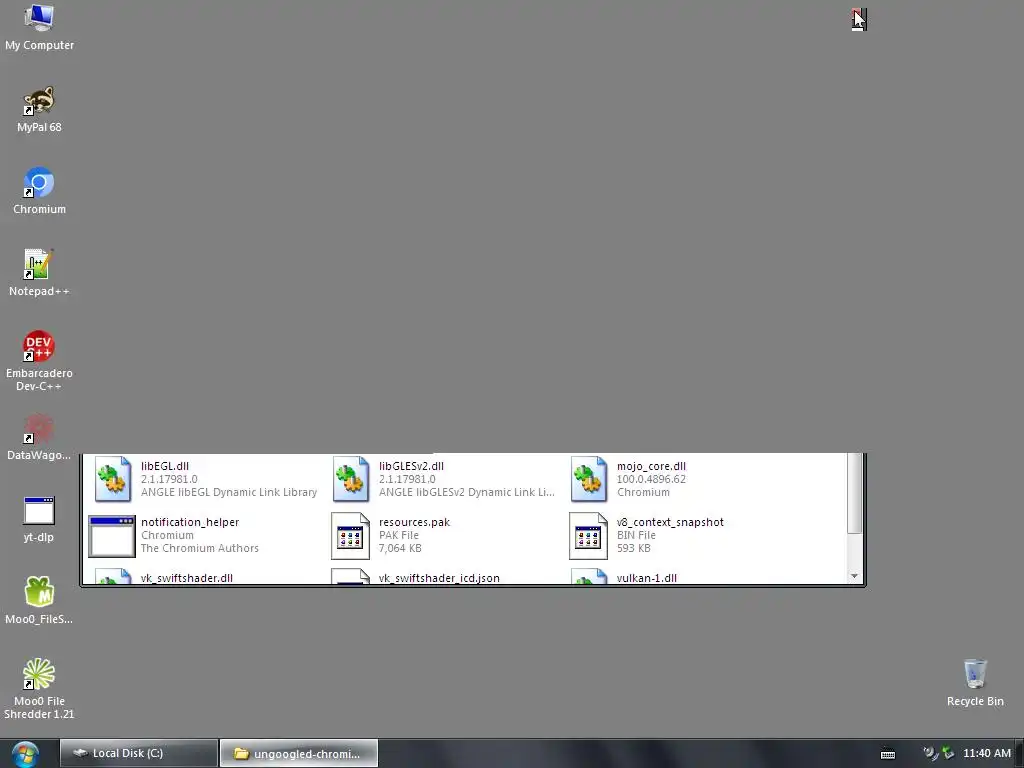Screen dimensions: 1024x768
Task: Select the yt-dlp desktop icon
Action: coord(39,519)
